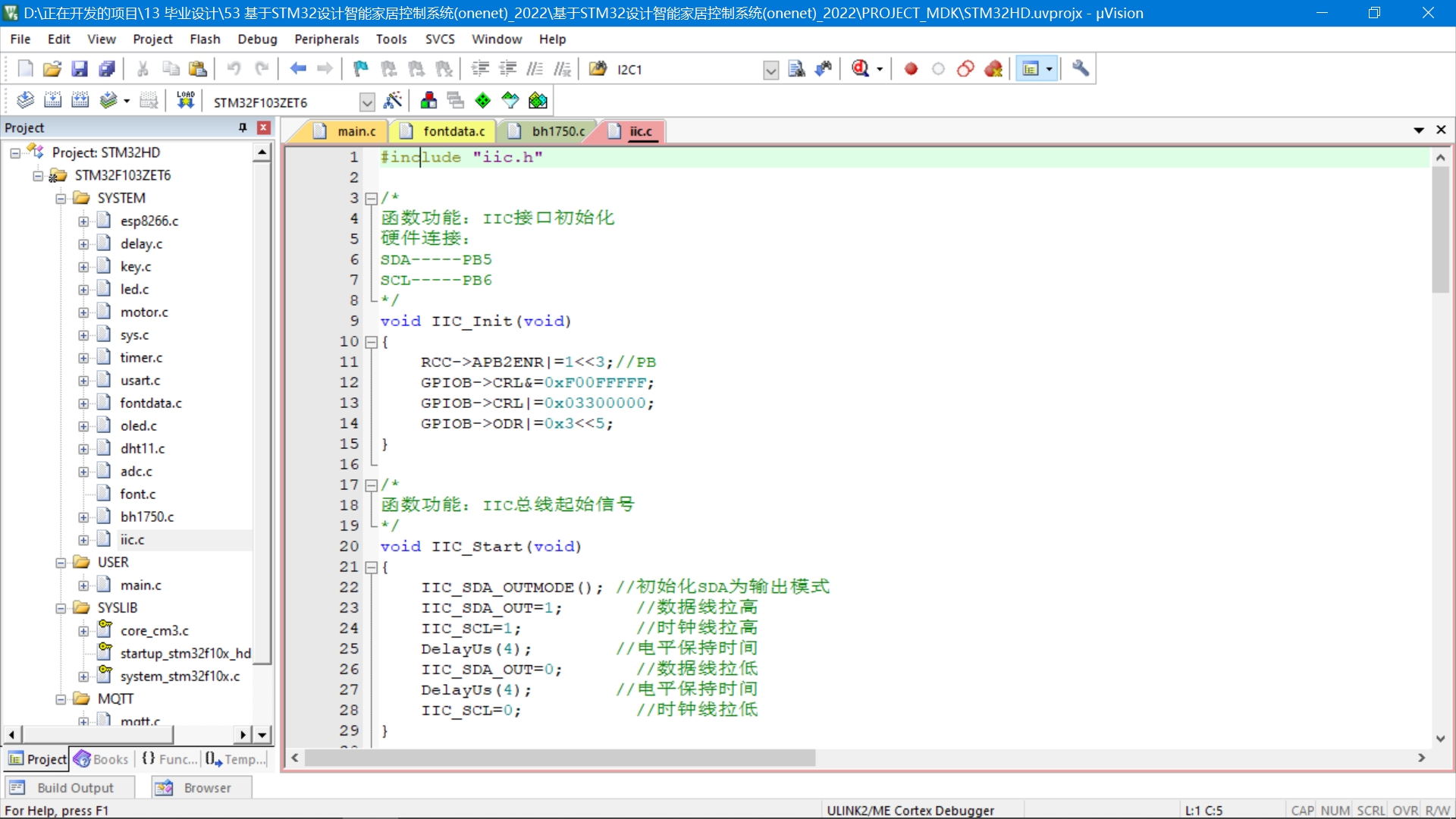Click the editor vertical scrollbar thumb
Viewport: 1456px width, 819px height.
coord(1440,230)
